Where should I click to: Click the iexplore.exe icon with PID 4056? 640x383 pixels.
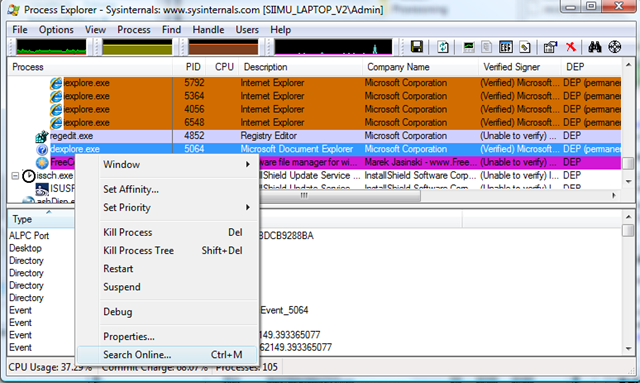click(56, 109)
